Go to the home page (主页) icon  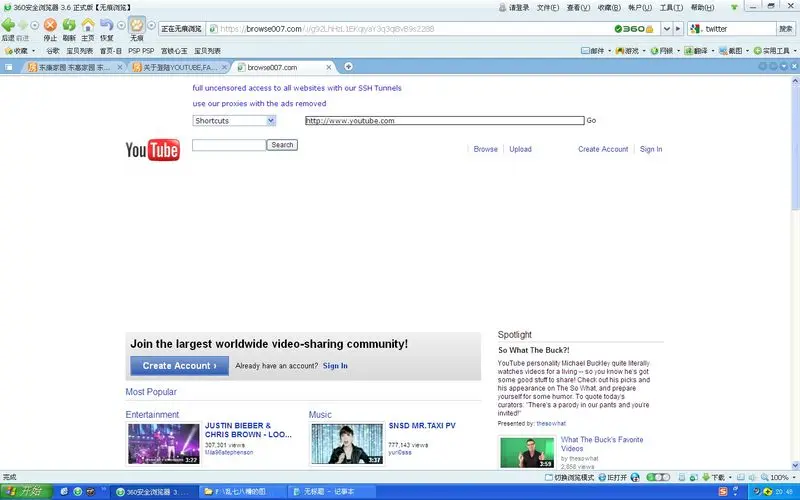click(x=88, y=25)
